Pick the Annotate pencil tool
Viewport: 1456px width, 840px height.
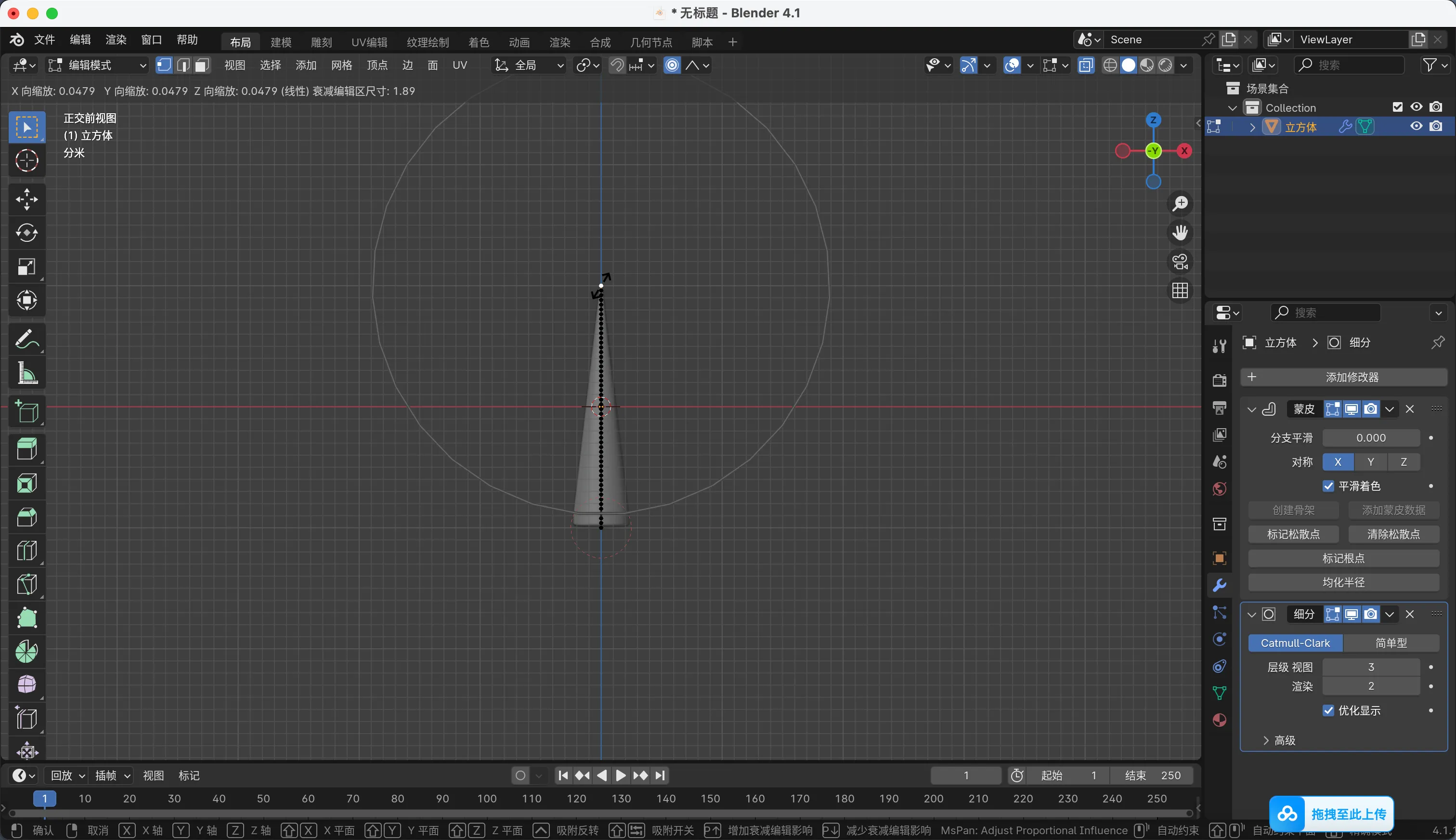point(26,339)
